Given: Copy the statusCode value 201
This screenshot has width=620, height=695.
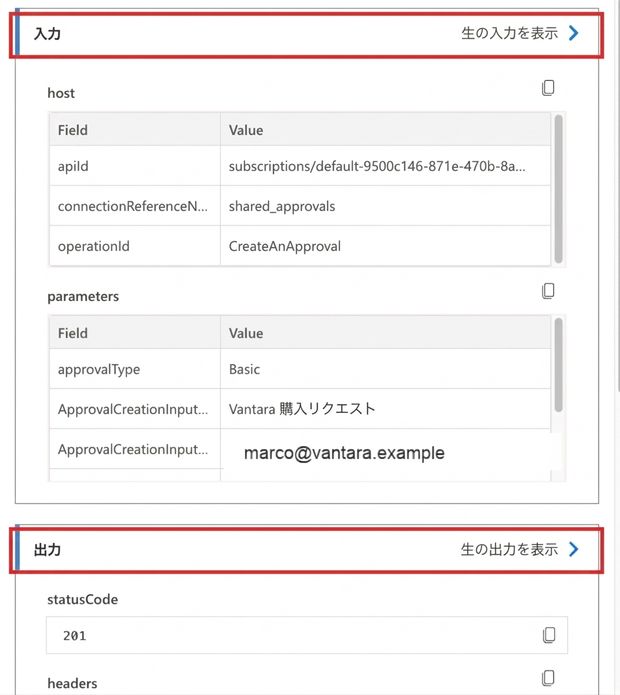Looking at the screenshot, I should point(549,635).
